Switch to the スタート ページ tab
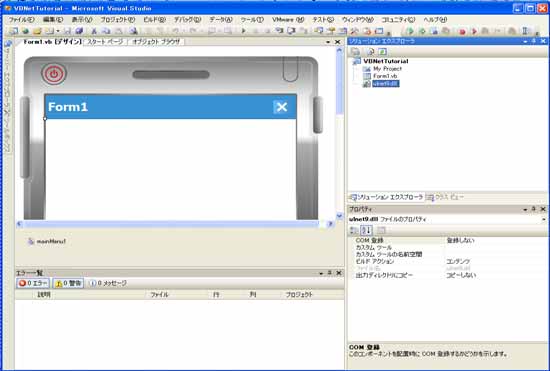The width and height of the screenshot is (550, 371). (x=105, y=42)
